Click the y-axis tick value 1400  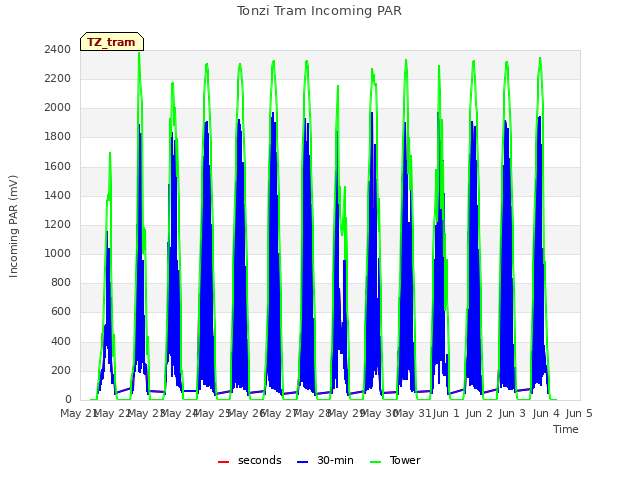(x=58, y=196)
